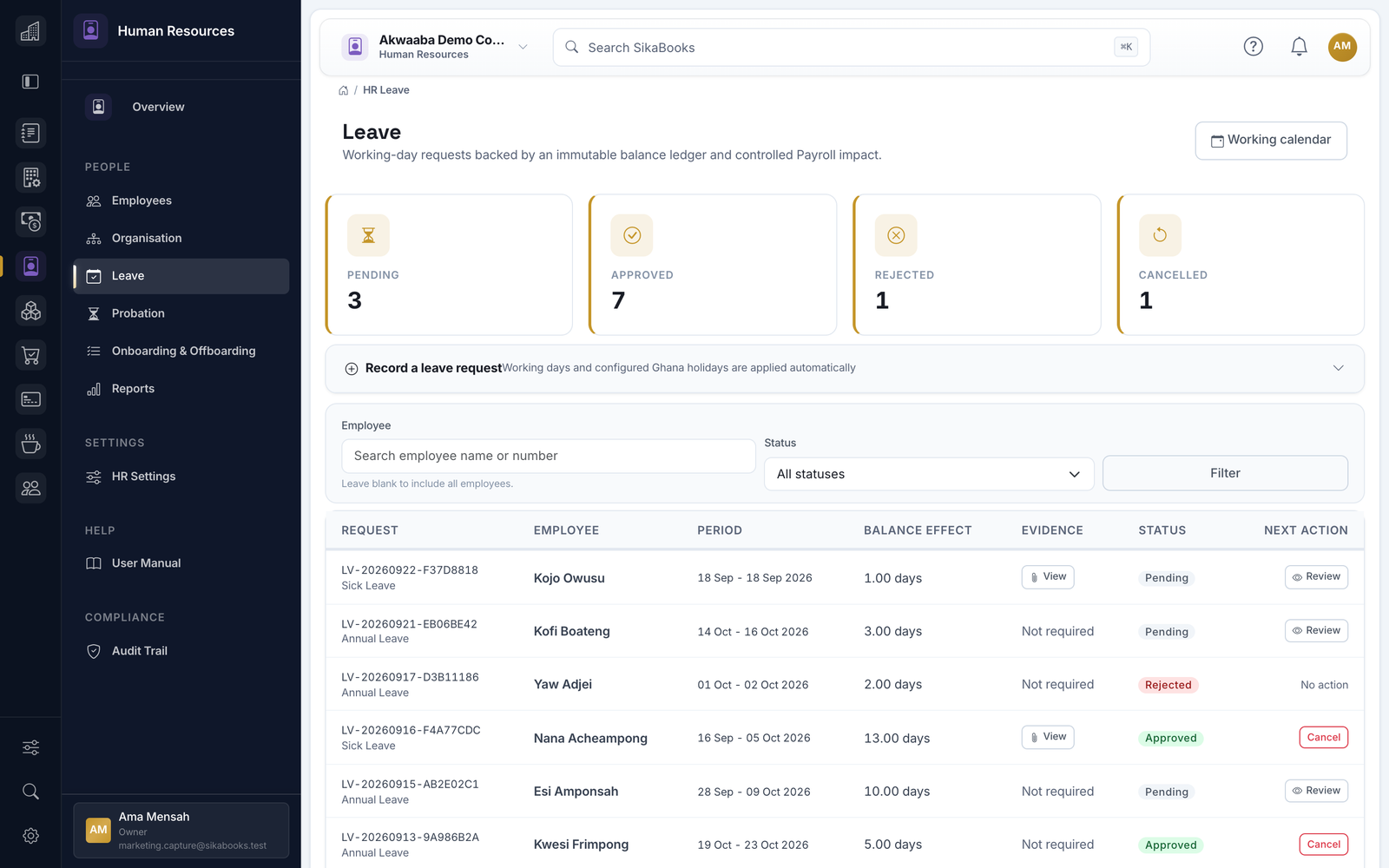Click the plus icon beside Record a leave request

tap(352, 369)
